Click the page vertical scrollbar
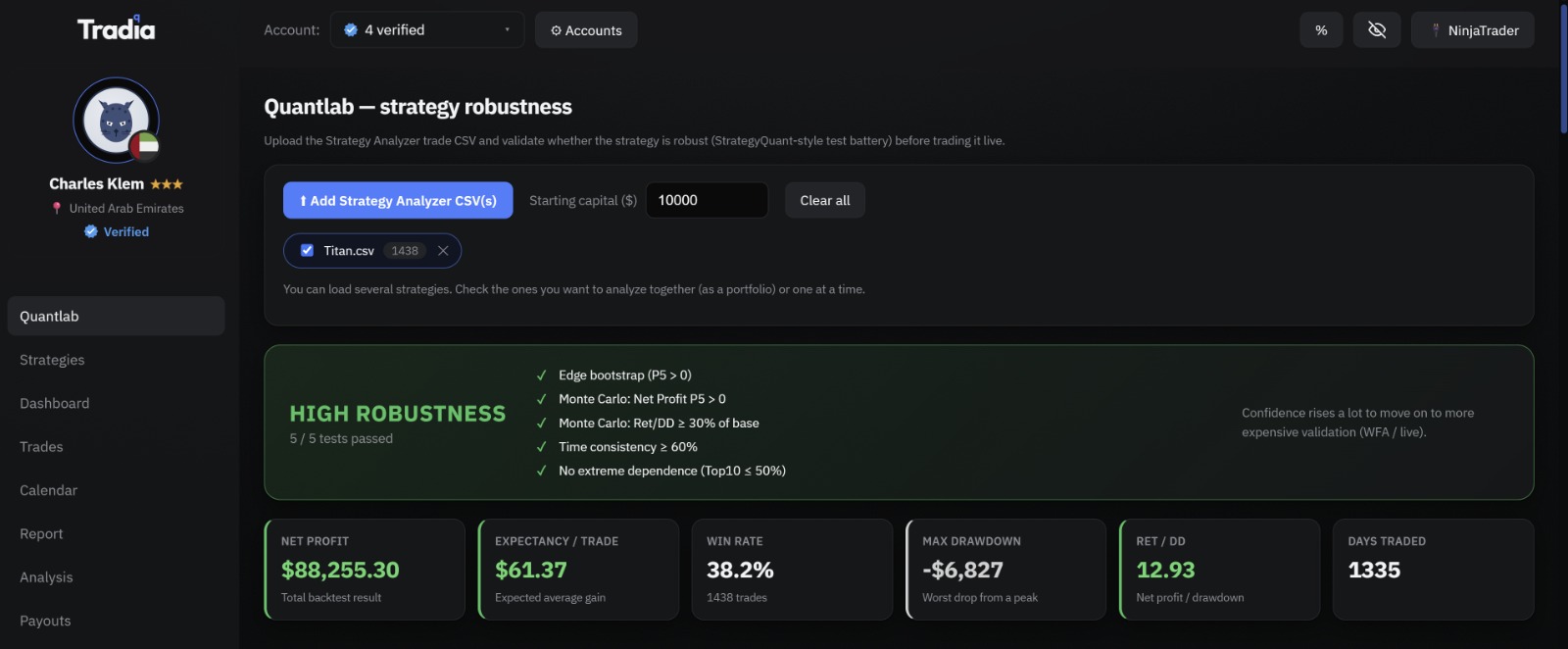This screenshot has height=649, width=1568. tap(1563, 69)
